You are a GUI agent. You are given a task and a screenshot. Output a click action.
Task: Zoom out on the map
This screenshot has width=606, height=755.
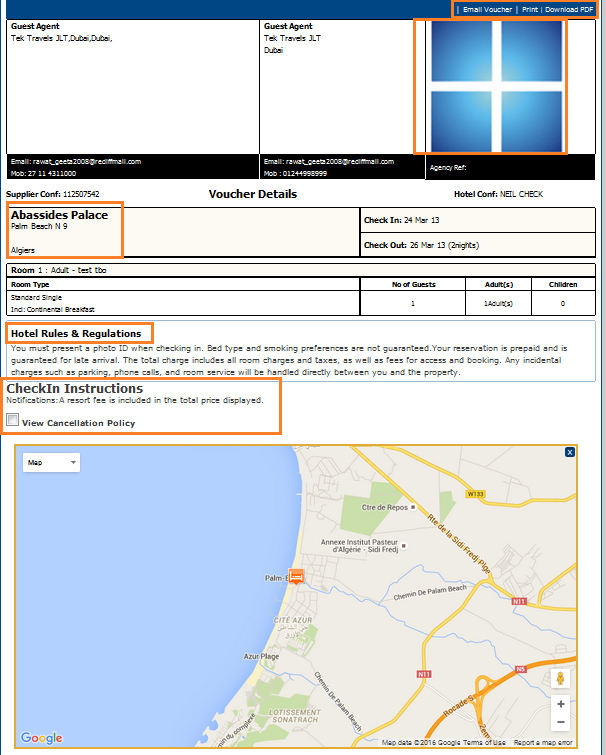pyautogui.click(x=560, y=722)
